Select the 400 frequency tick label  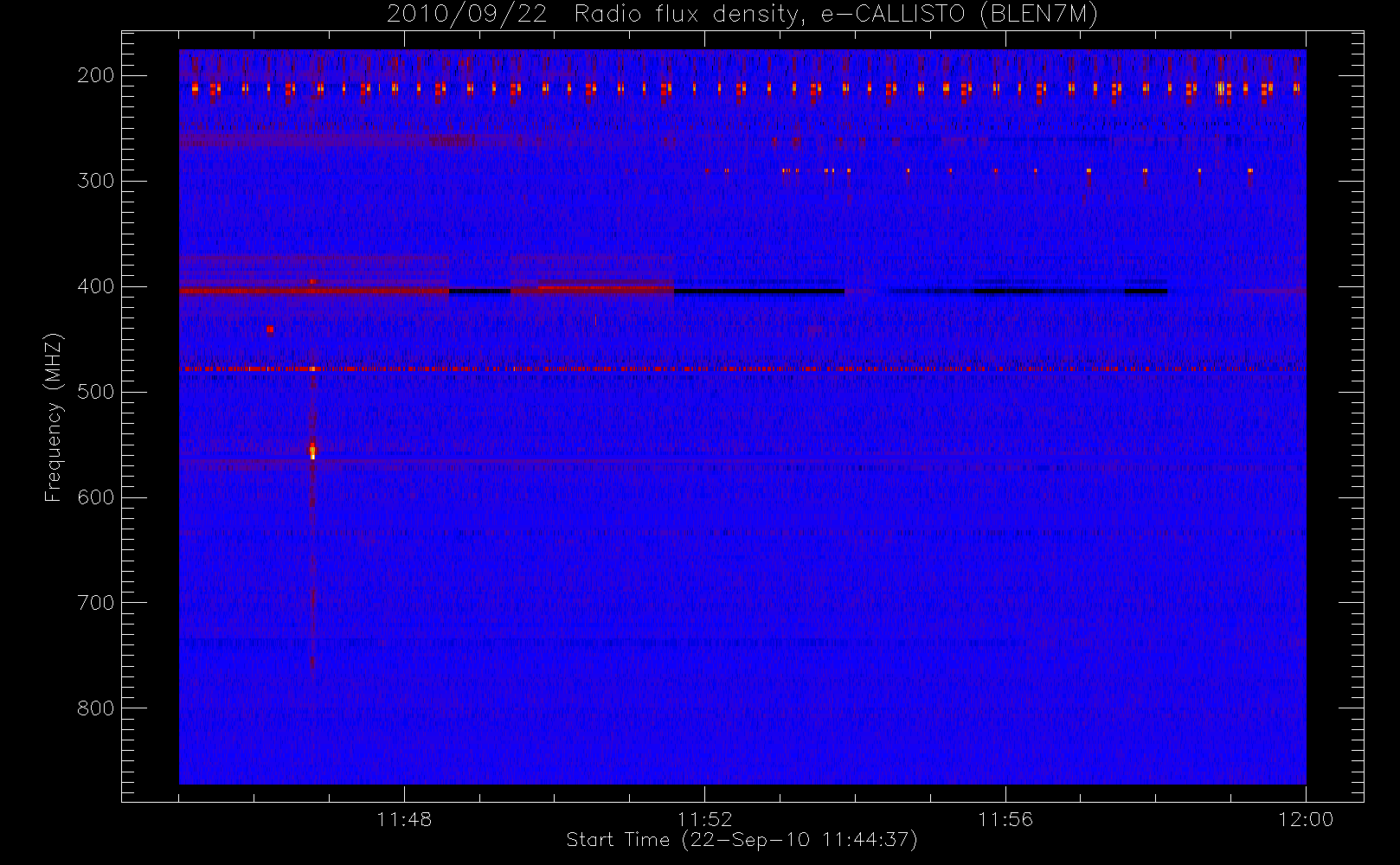pos(95,286)
